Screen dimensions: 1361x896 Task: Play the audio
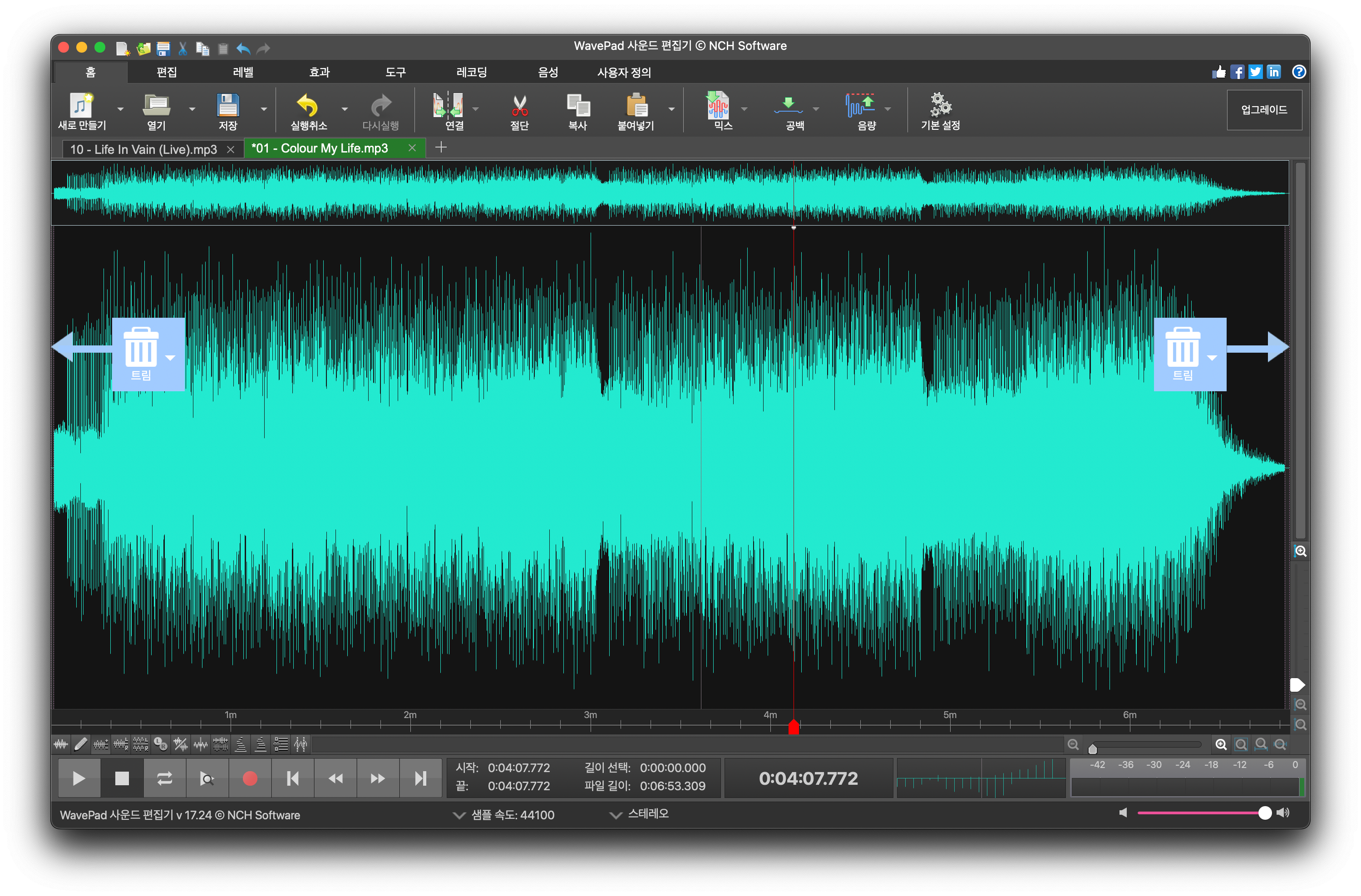(79, 779)
